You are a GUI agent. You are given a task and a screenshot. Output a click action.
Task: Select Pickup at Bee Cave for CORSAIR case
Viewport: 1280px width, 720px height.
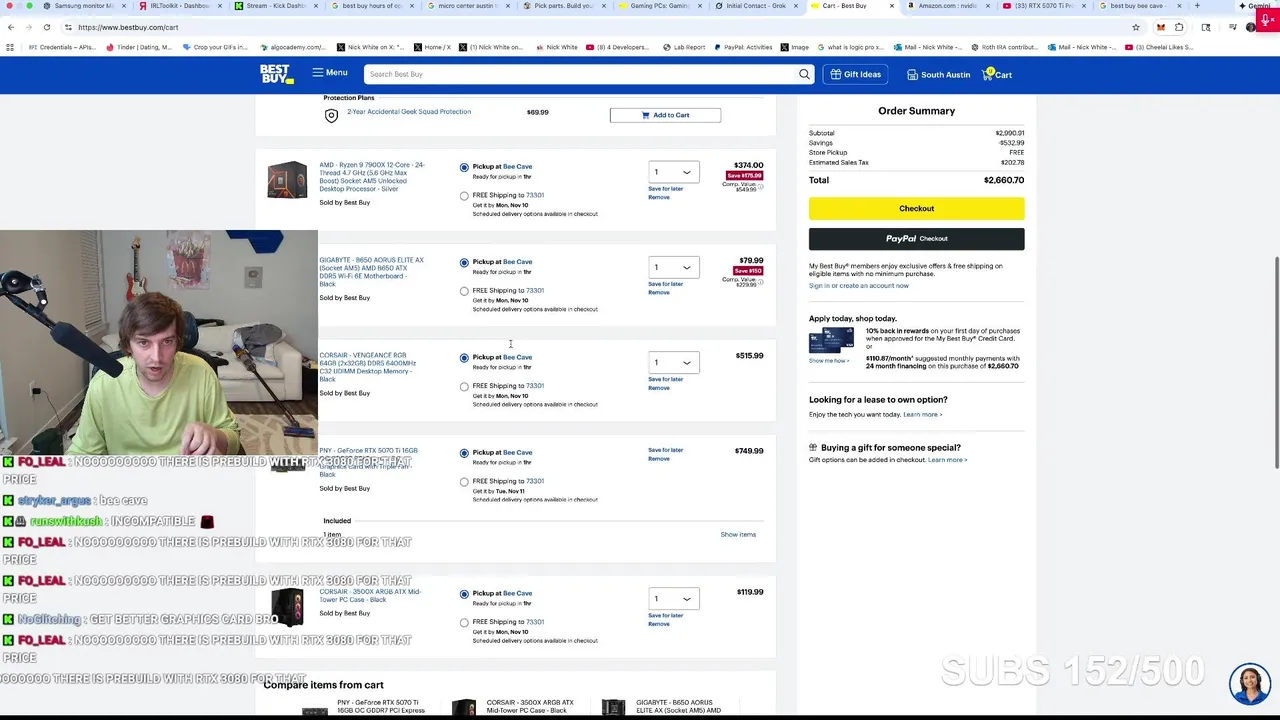(464, 594)
